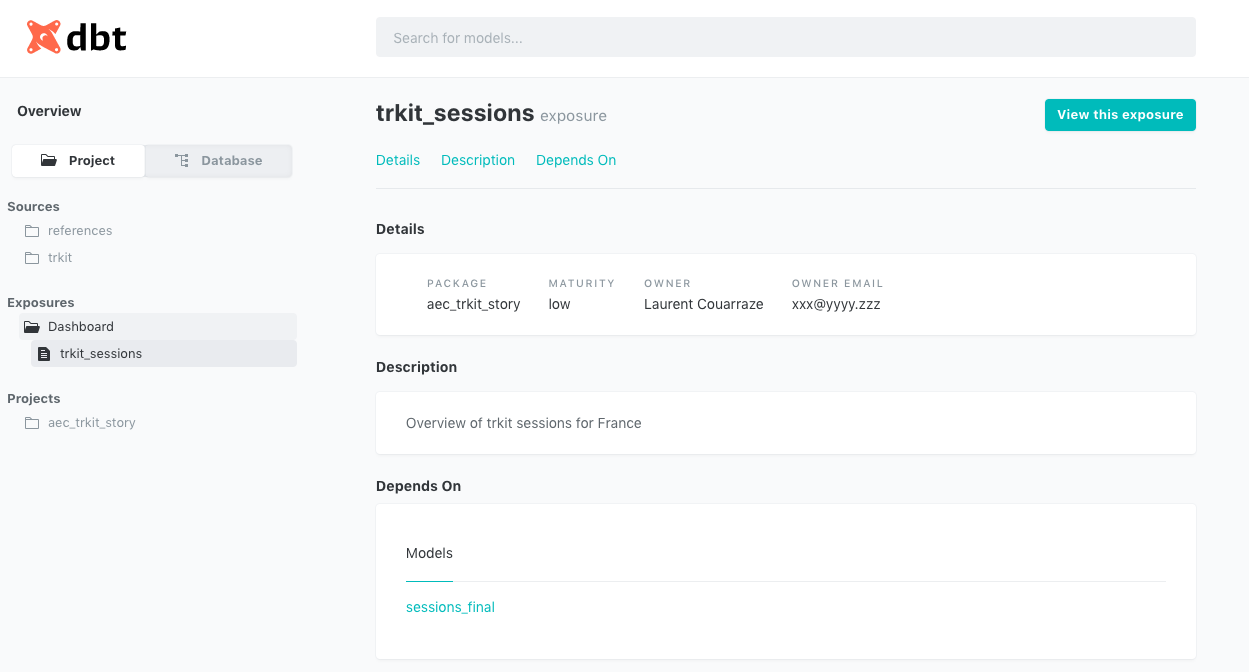Screen dimensions: 1249x672
Task: Click the folder icon beside aec_trkit_story
Action: point(32,423)
